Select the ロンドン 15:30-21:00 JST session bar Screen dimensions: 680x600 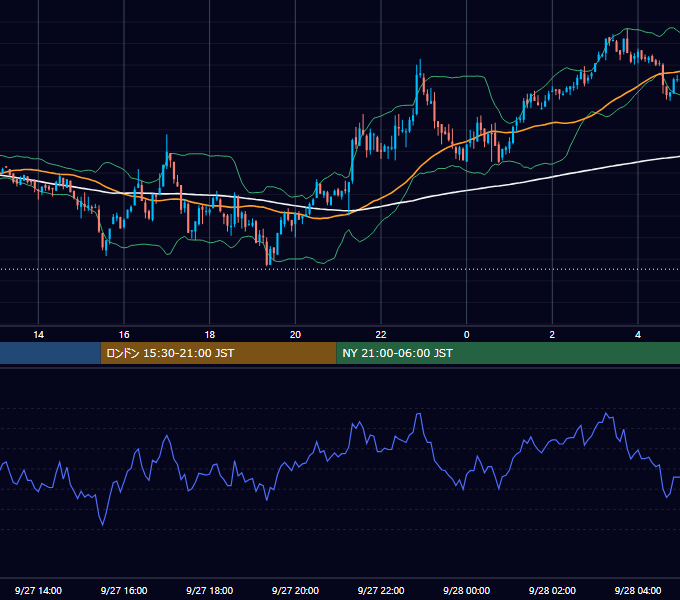tap(218, 353)
